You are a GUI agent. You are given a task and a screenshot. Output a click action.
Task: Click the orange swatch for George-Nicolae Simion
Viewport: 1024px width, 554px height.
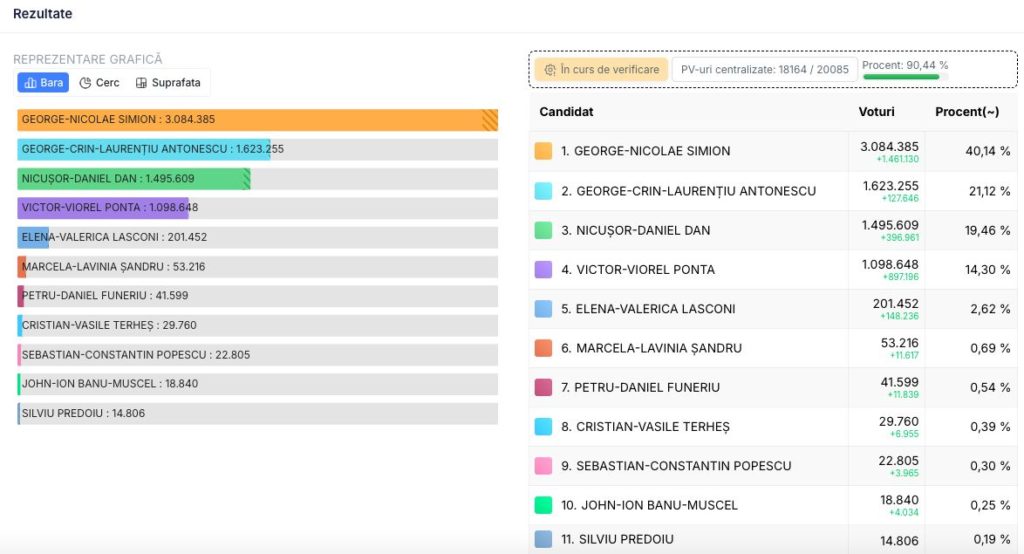543,151
